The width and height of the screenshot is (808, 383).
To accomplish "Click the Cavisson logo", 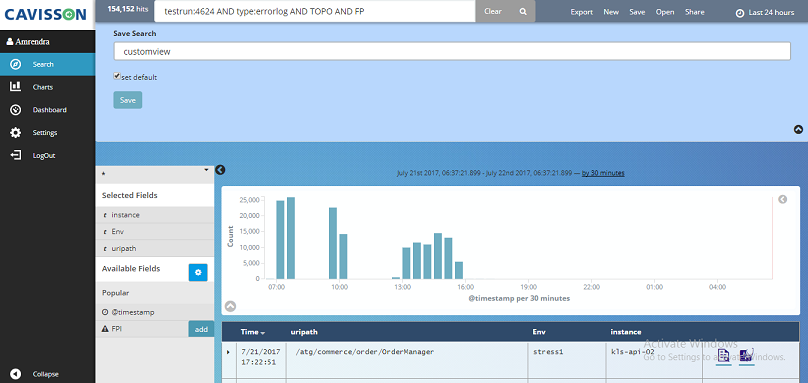I will (46, 14).
